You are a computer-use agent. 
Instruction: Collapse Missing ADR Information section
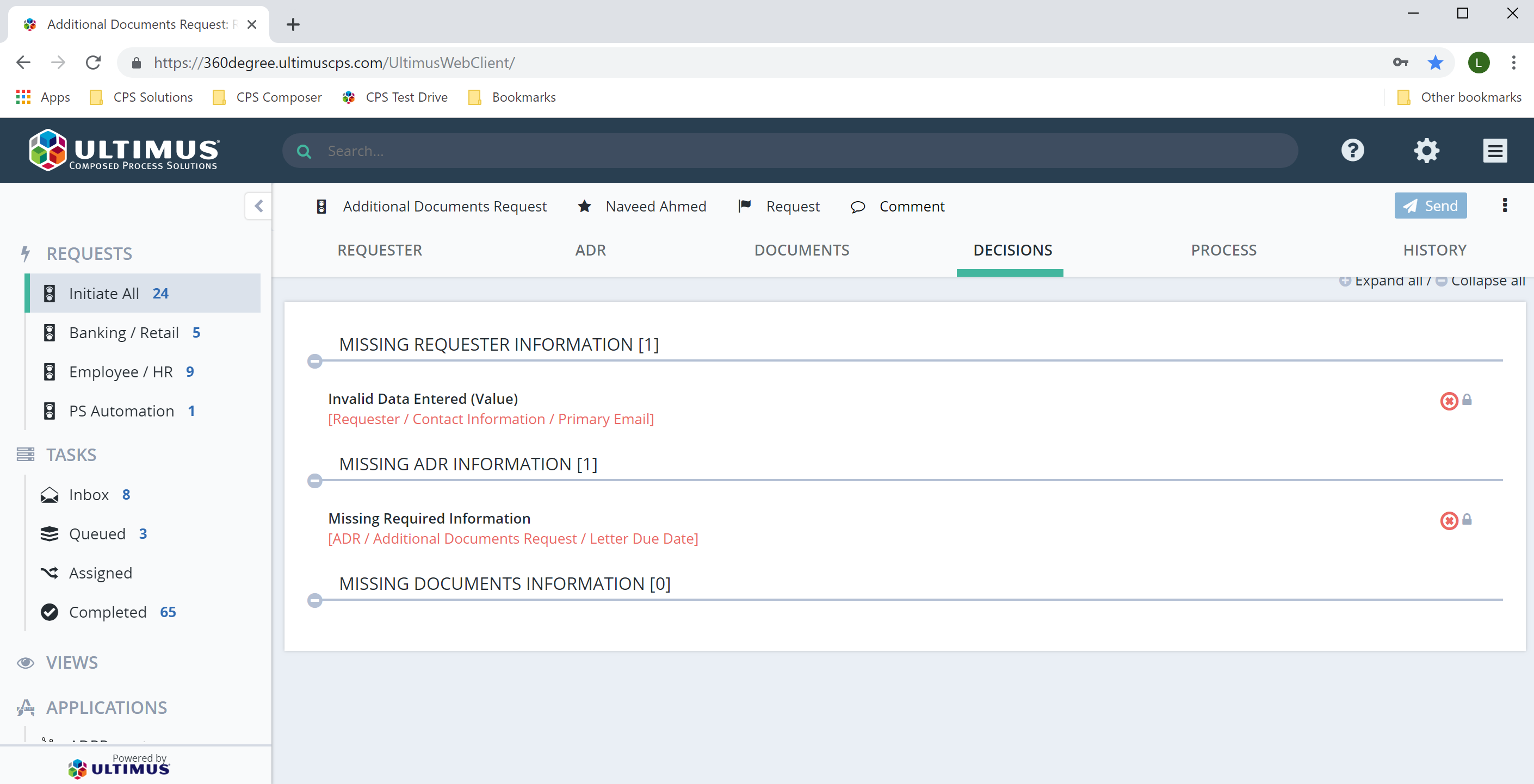click(x=314, y=481)
